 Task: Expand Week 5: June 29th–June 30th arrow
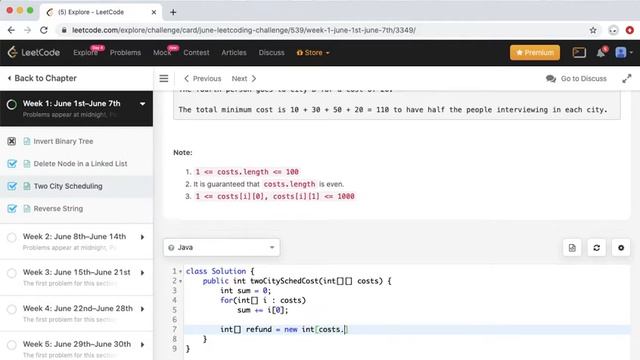tap(142, 344)
